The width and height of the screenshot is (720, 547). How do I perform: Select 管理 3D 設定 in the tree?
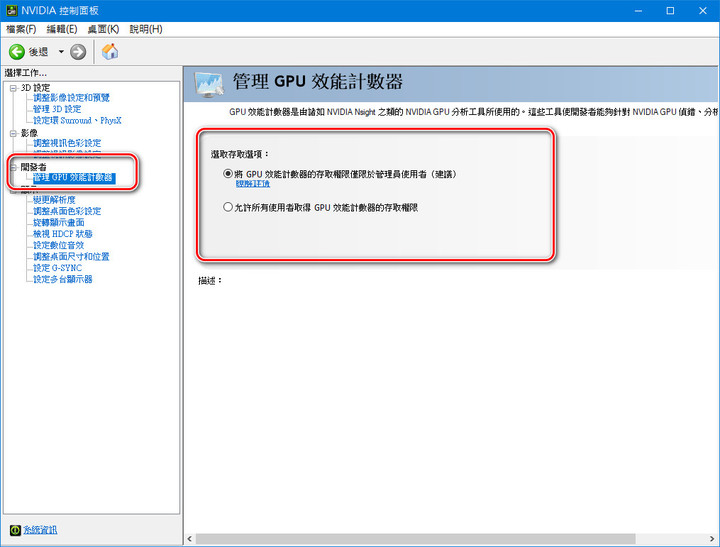coord(57,109)
